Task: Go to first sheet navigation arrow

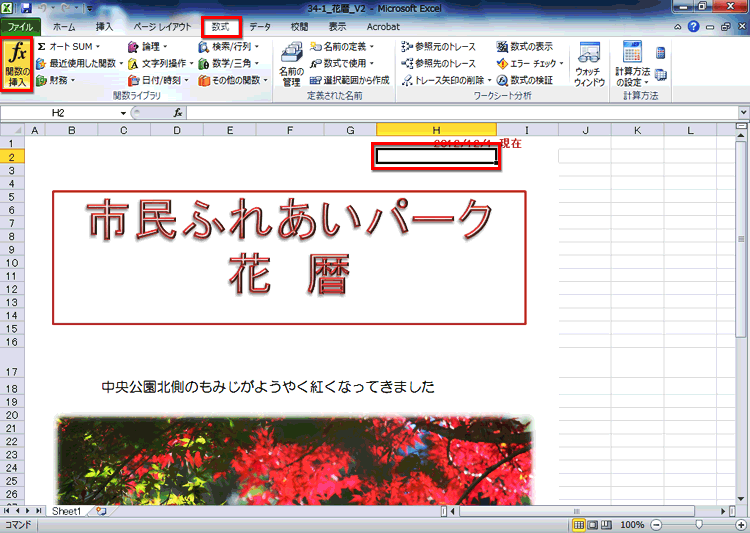Action: pyautogui.click(x=7, y=511)
